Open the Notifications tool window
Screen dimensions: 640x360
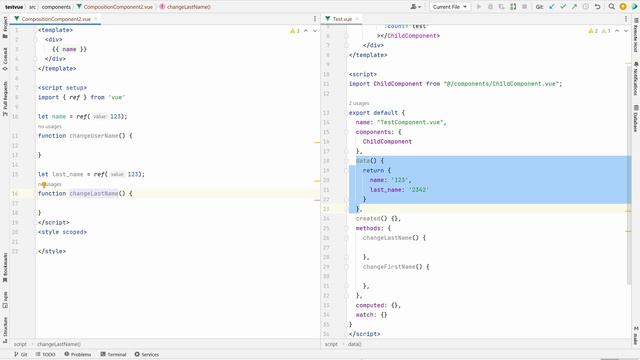(x=636, y=78)
